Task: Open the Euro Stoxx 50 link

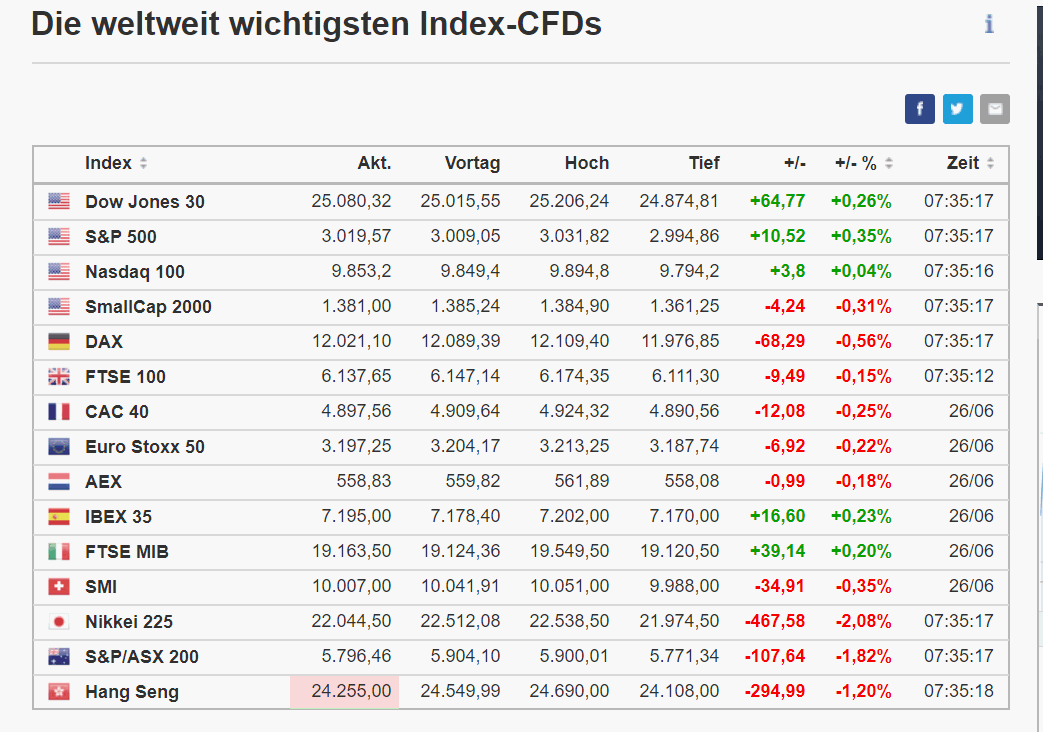Action: pos(145,447)
